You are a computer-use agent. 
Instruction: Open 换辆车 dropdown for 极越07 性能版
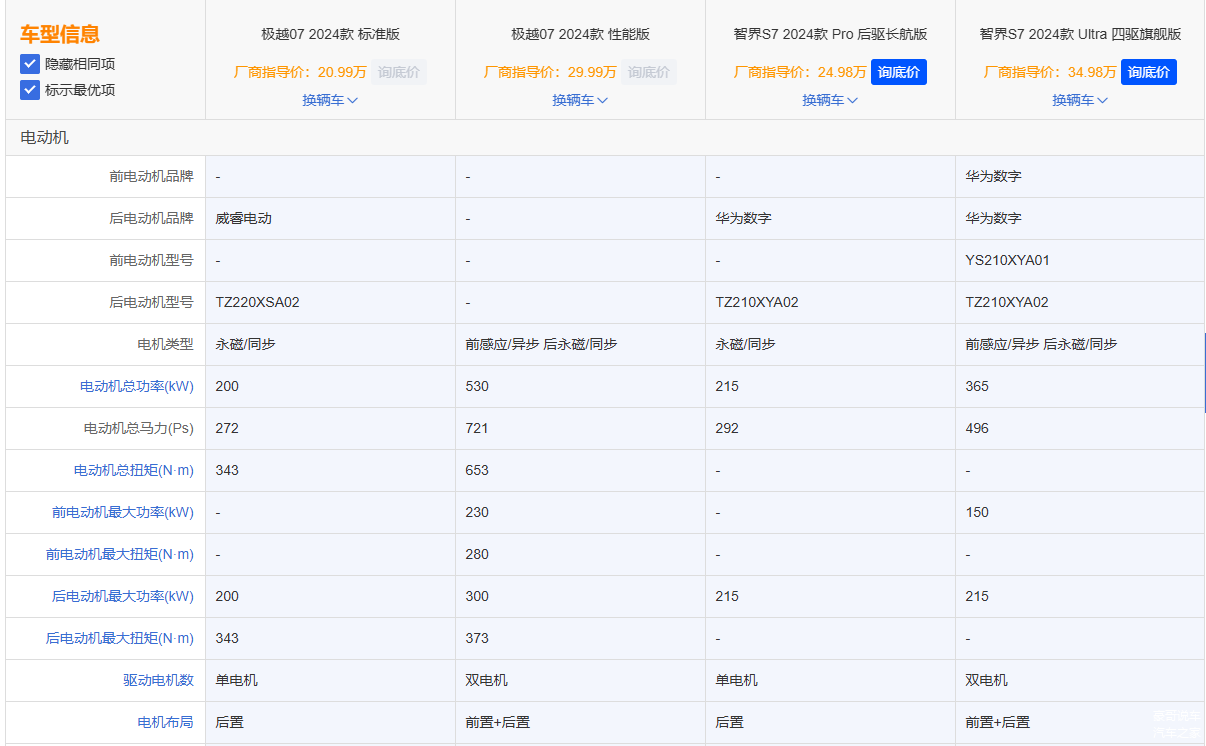point(580,100)
